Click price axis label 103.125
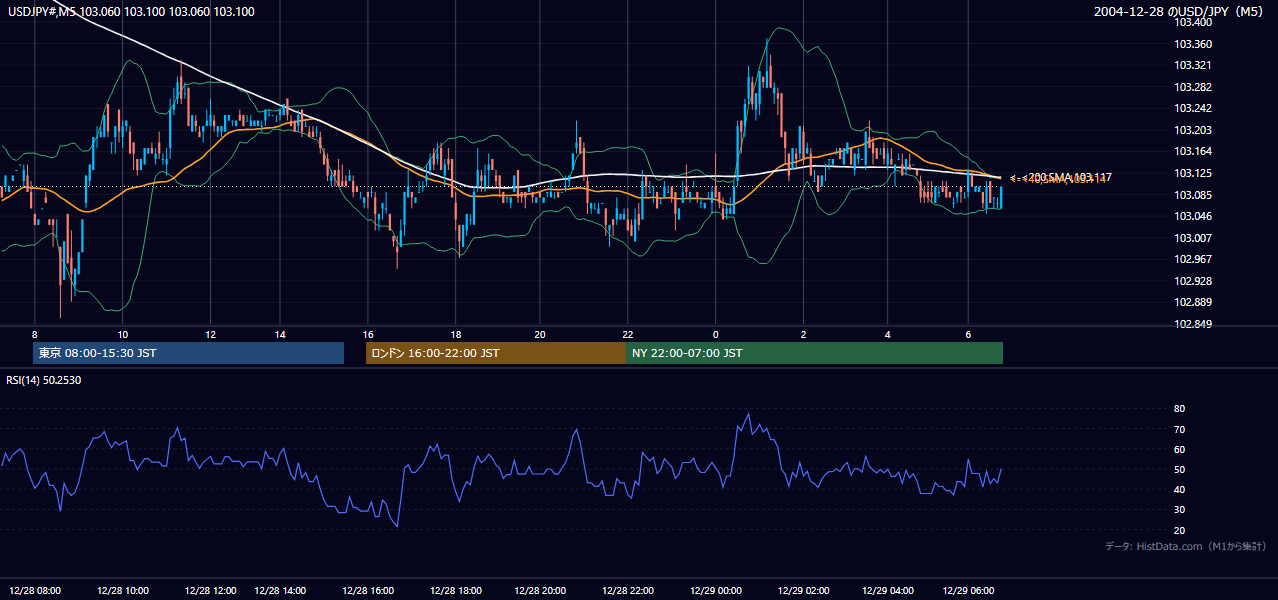 pyautogui.click(x=1193, y=173)
